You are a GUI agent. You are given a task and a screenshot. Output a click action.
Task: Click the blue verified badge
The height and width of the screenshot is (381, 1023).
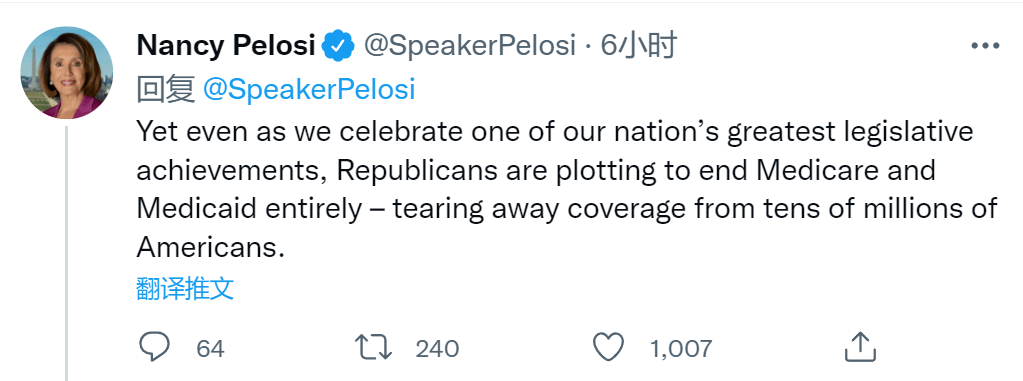[x=339, y=46]
